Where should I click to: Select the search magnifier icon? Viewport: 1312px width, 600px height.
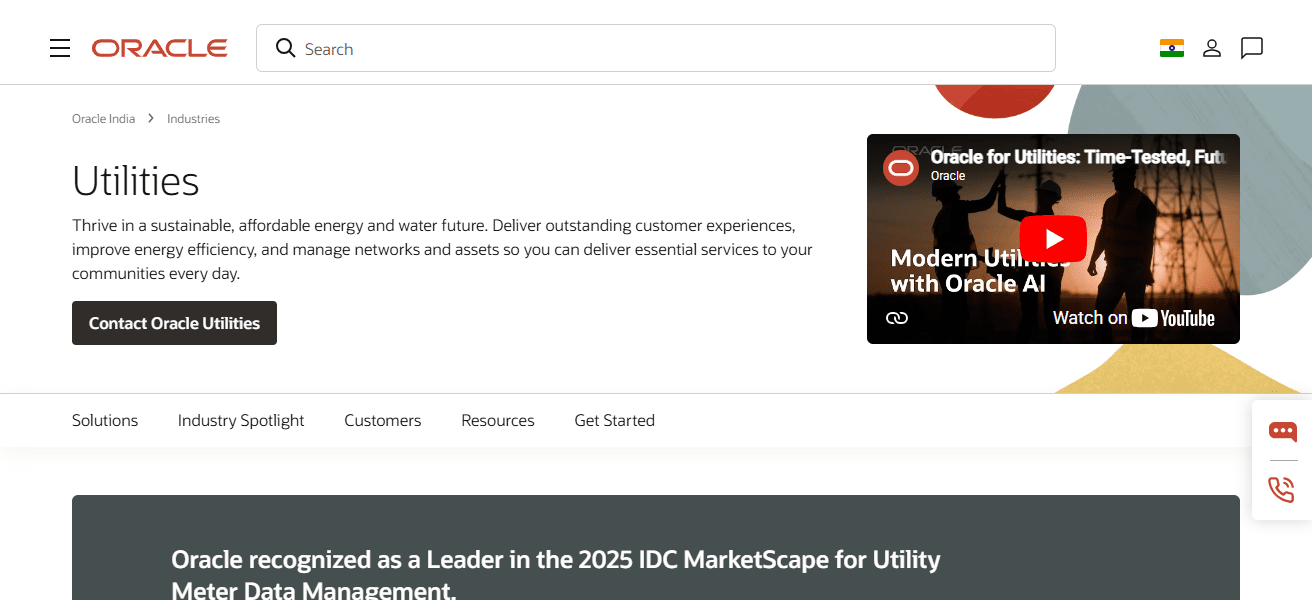[x=286, y=48]
